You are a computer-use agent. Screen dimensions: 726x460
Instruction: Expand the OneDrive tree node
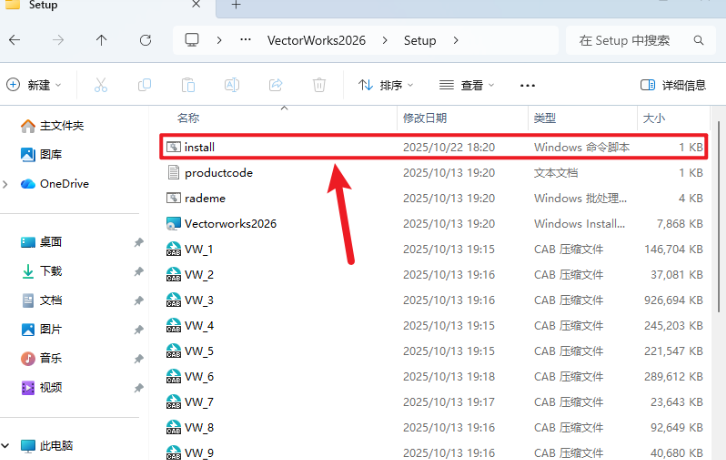(7, 184)
